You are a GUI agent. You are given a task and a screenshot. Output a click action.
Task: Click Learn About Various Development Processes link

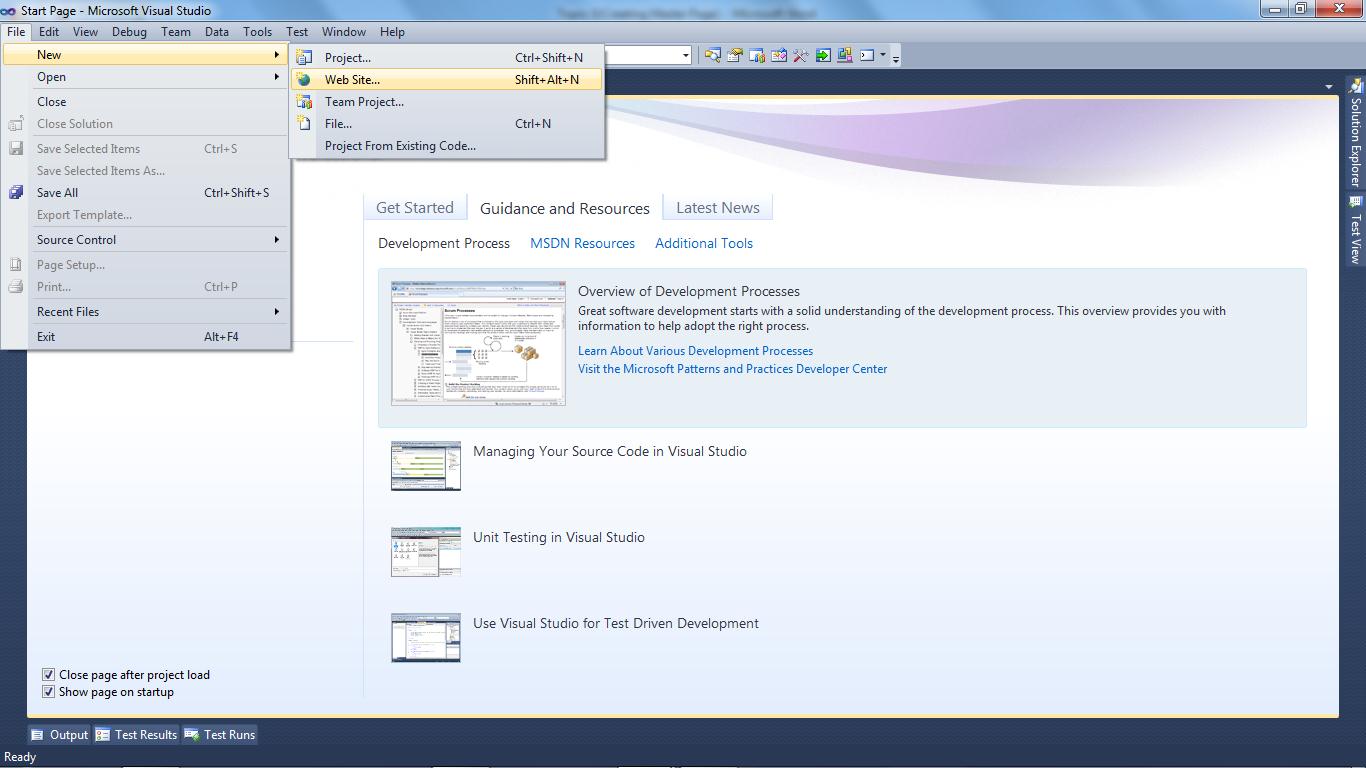[696, 351]
